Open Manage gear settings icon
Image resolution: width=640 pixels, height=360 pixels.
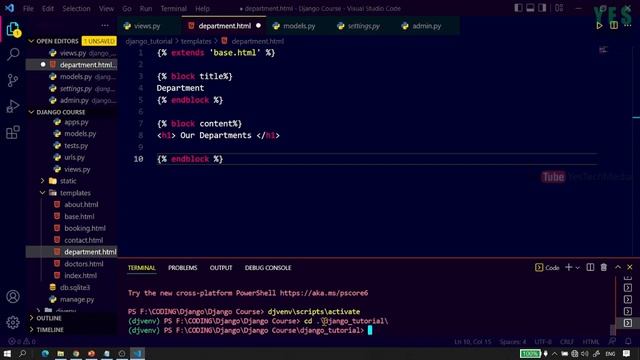(x=13, y=322)
